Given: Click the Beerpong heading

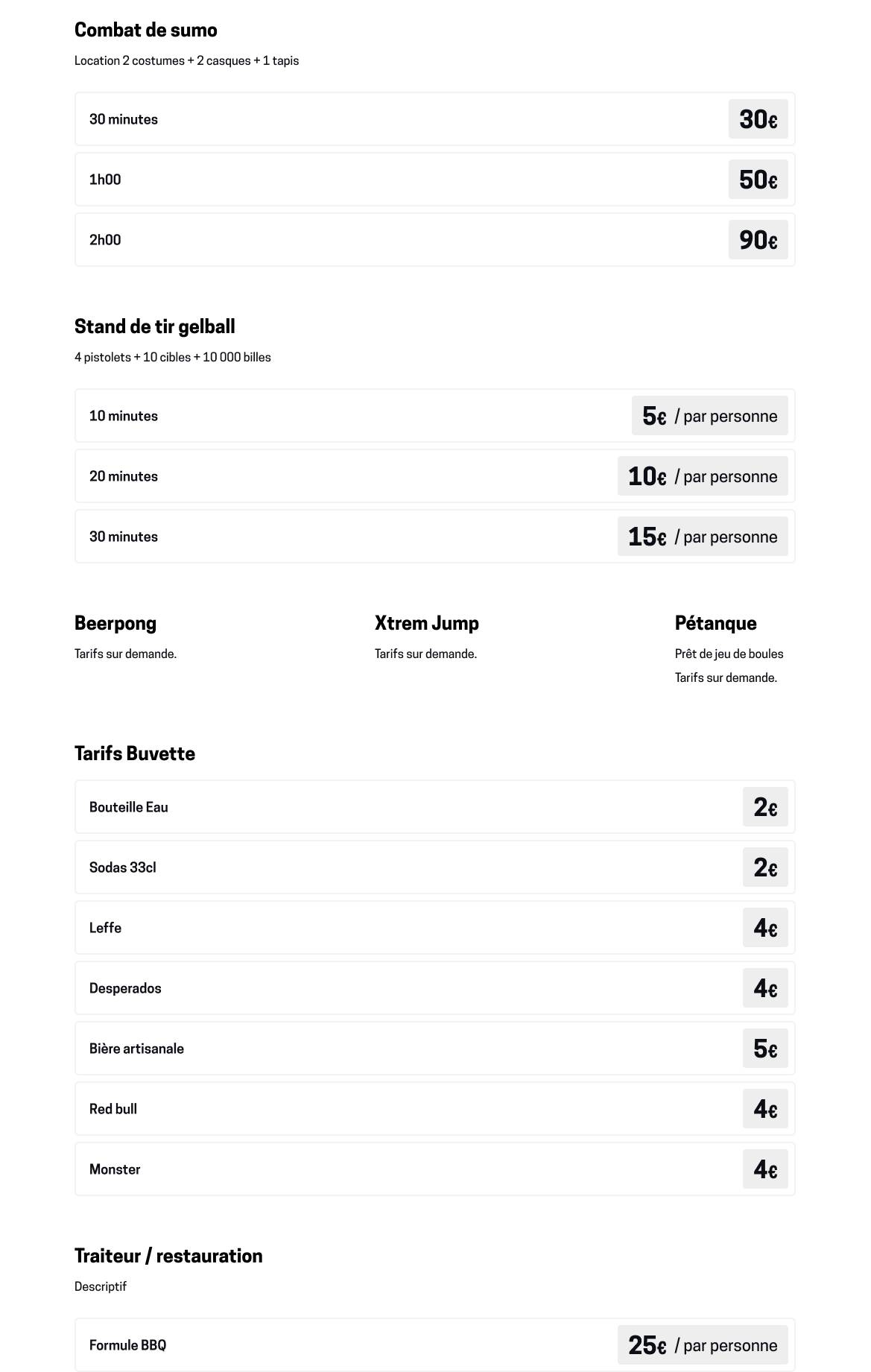Looking at the screenshot, I should 115,623.
